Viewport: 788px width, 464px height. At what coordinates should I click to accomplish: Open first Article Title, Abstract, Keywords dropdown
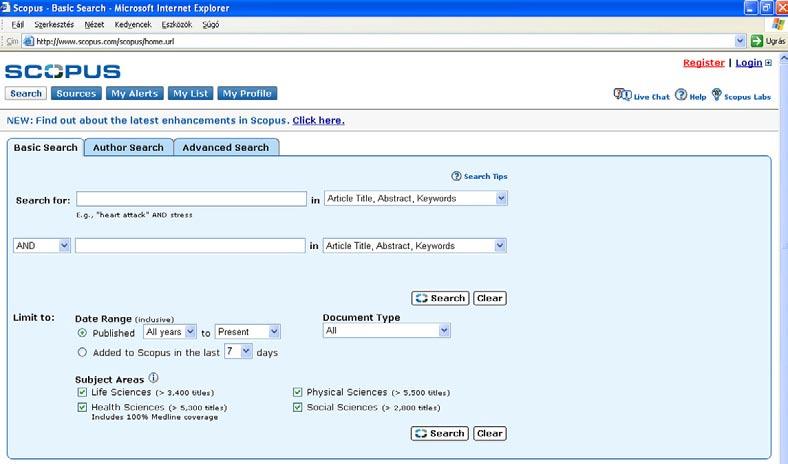(x=416, y=199)
